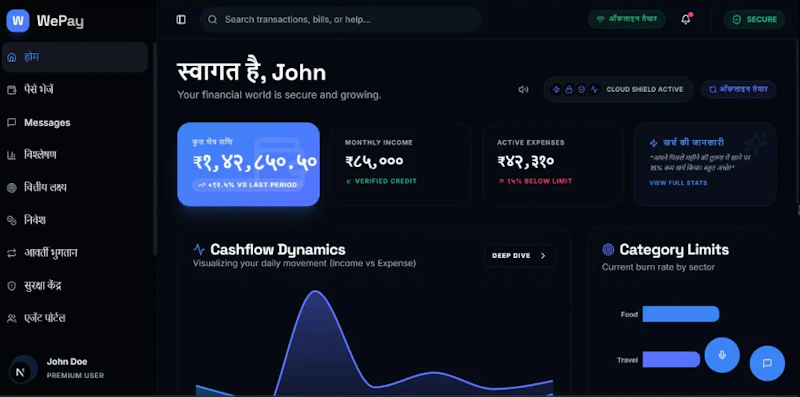Screen dimensions: 800x397
Task: Click the repeat arrows icon beside आवर्ती भुगतान
Action: tap(11, 253)
